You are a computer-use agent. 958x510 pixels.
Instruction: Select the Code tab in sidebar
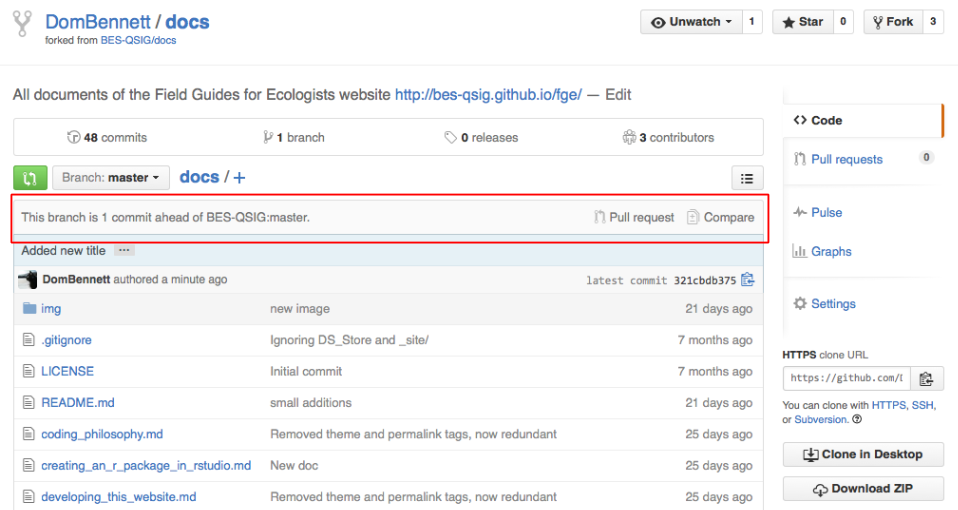click(x=863, y=120)
